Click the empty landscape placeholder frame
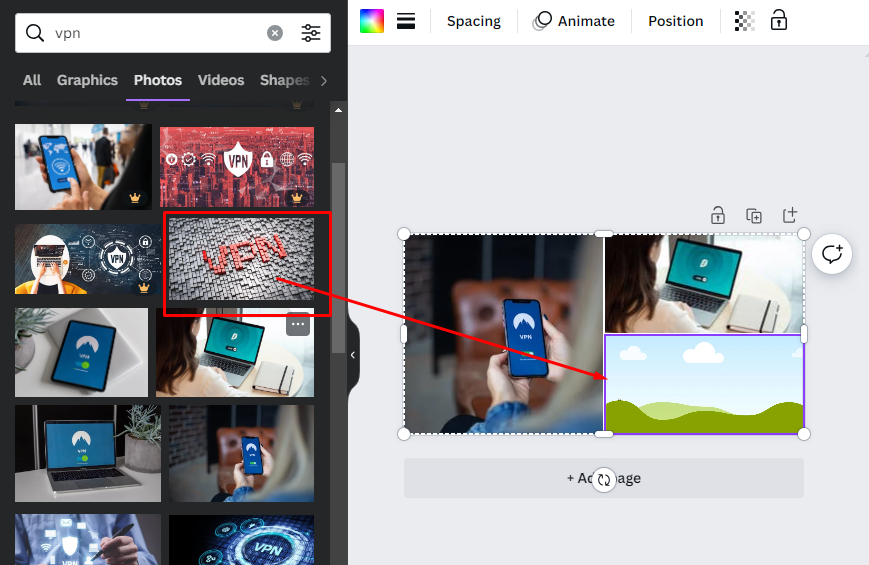Image resolution: width=869 pixels, height=565 pixels. click(x=704, y=384)
